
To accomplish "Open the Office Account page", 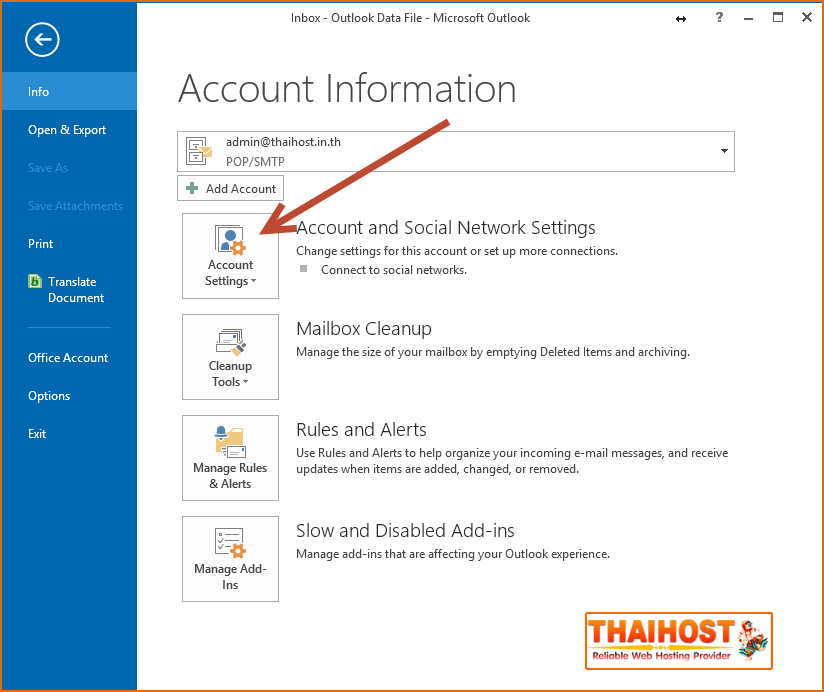I will pos(69,358).
